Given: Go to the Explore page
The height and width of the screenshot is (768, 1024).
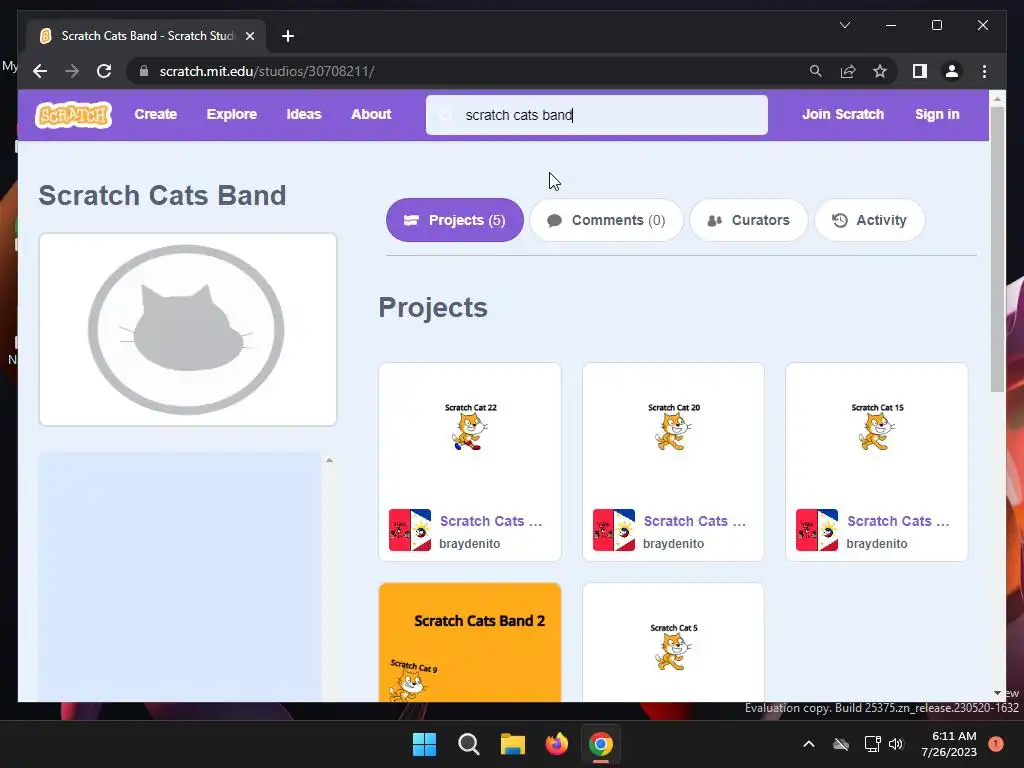Looking at the screenshot, I should (x=232, y=114).
